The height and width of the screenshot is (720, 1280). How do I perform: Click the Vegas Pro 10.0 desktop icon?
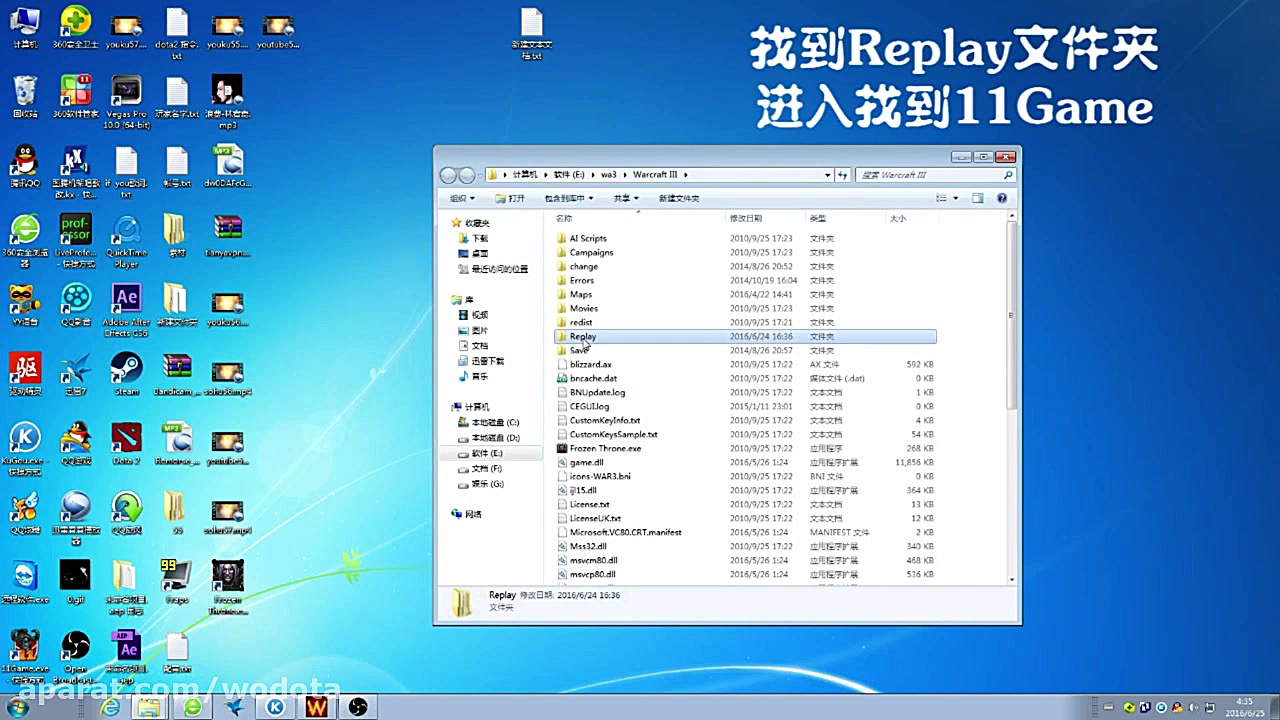pos(126,96)
